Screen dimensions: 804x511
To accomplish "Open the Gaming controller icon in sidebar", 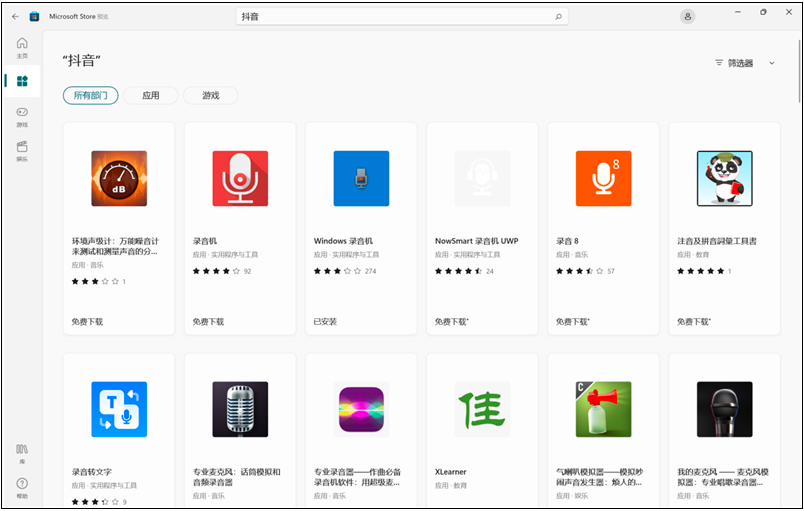I will tap(22, 116).
